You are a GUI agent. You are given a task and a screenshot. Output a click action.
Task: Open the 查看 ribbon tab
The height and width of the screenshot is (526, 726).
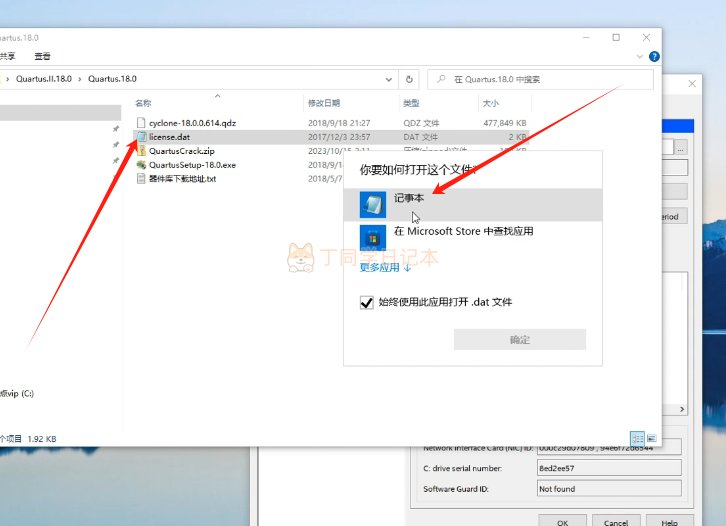pos(42,56)
